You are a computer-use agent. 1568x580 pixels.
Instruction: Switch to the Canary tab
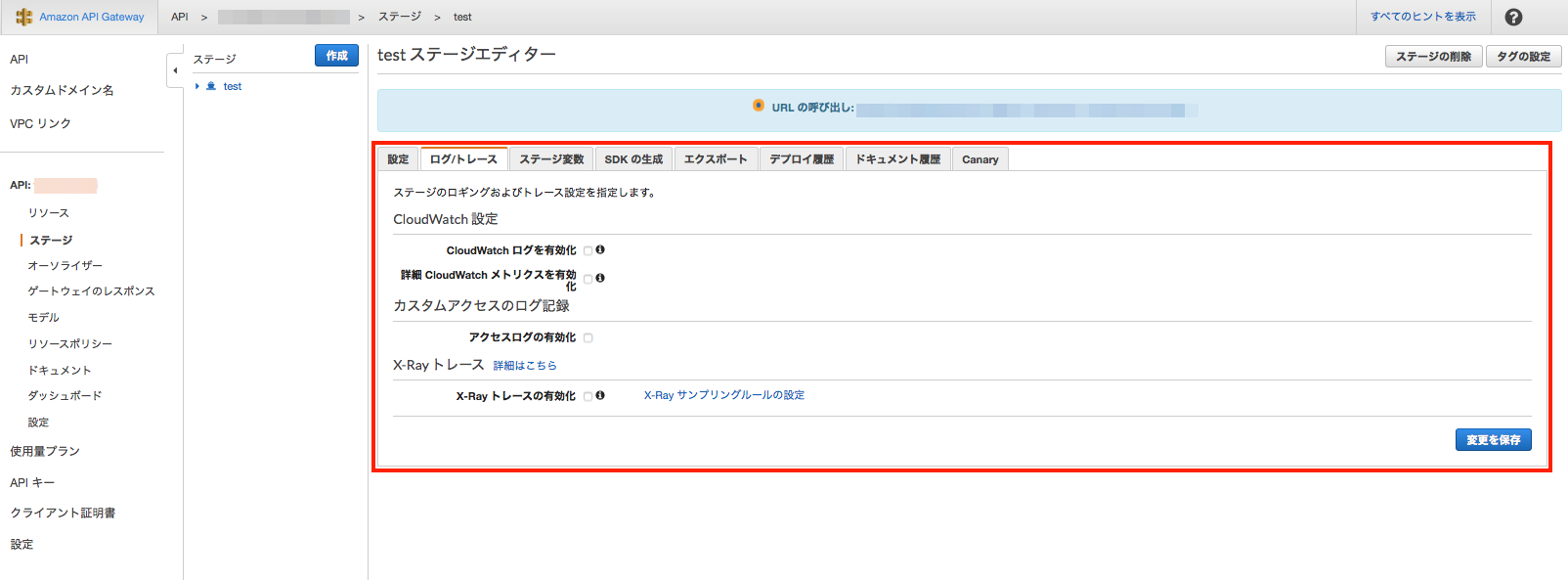pyautogui.click(x=980, y=159)
